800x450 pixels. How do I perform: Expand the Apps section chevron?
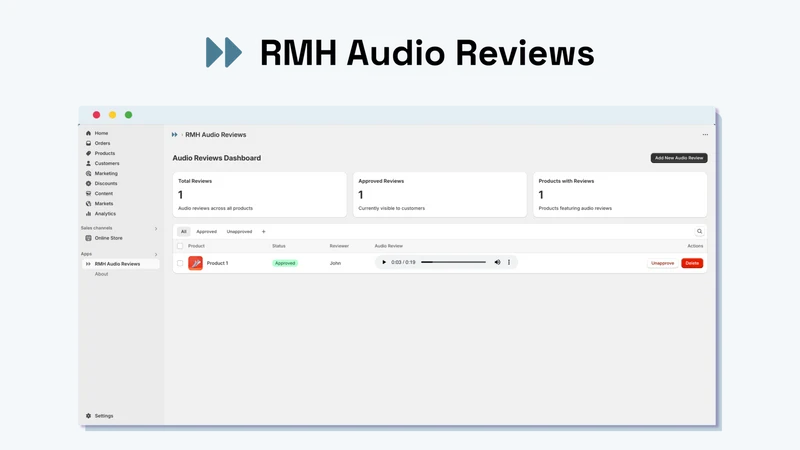point(156,254)
